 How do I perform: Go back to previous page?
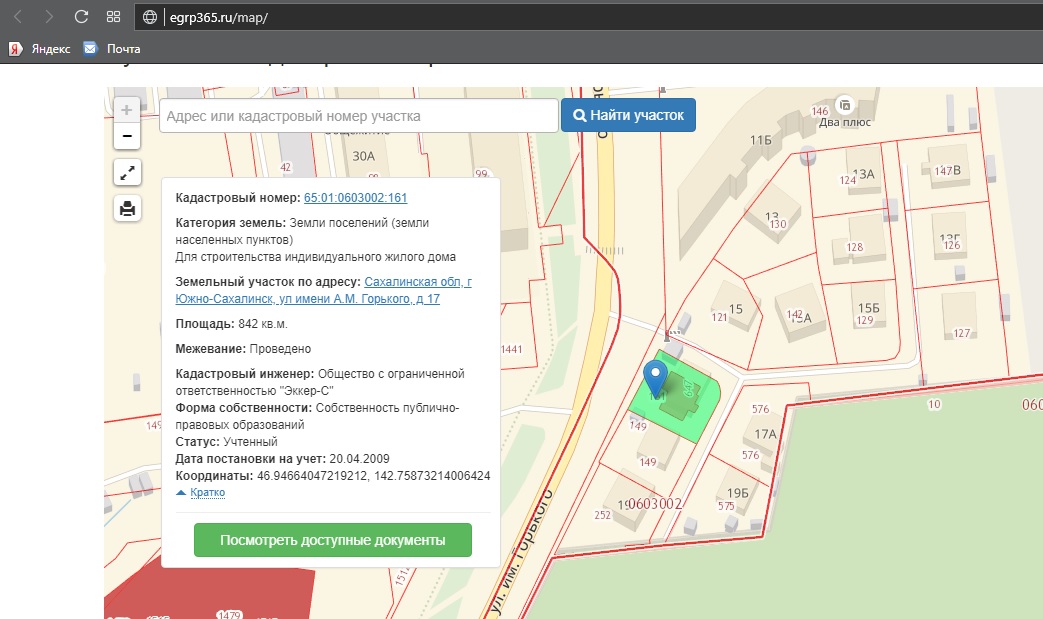[18, 17]
